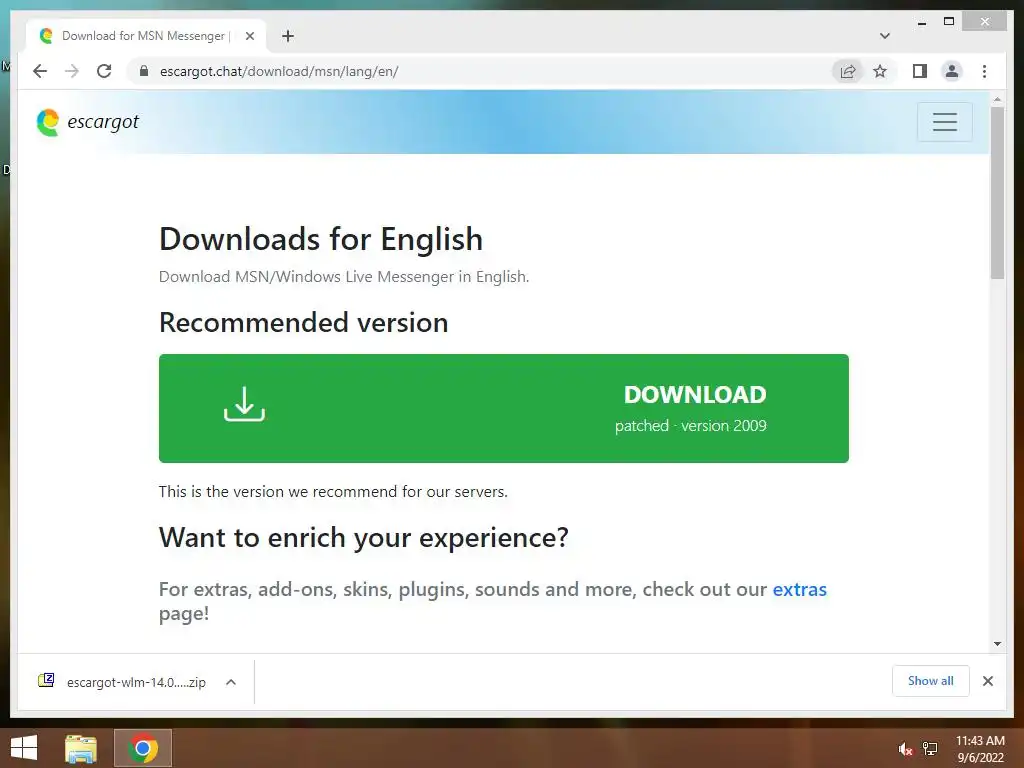Click the Recommended version heading

304,323
